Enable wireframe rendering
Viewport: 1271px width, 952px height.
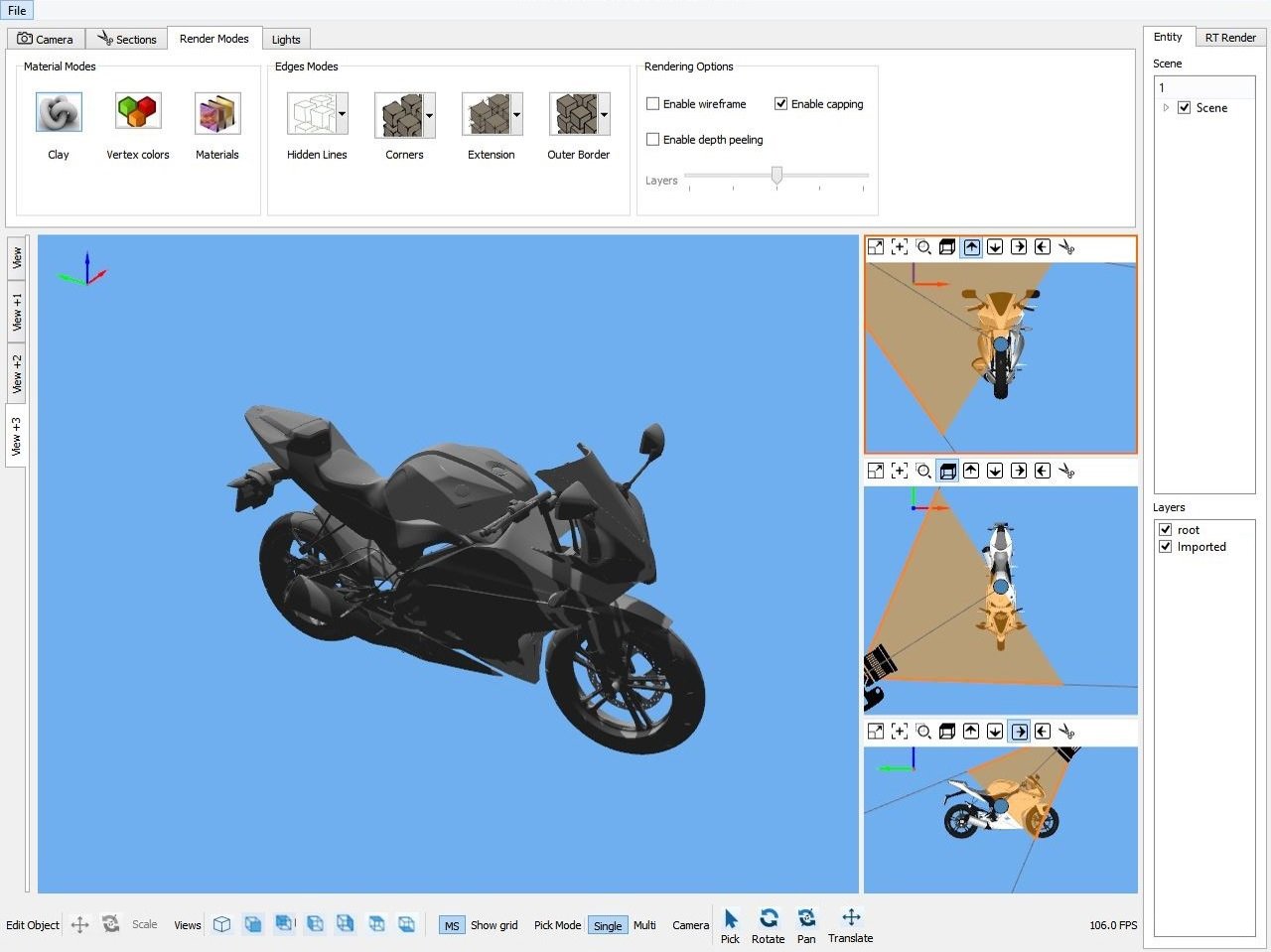click(652, 103)
